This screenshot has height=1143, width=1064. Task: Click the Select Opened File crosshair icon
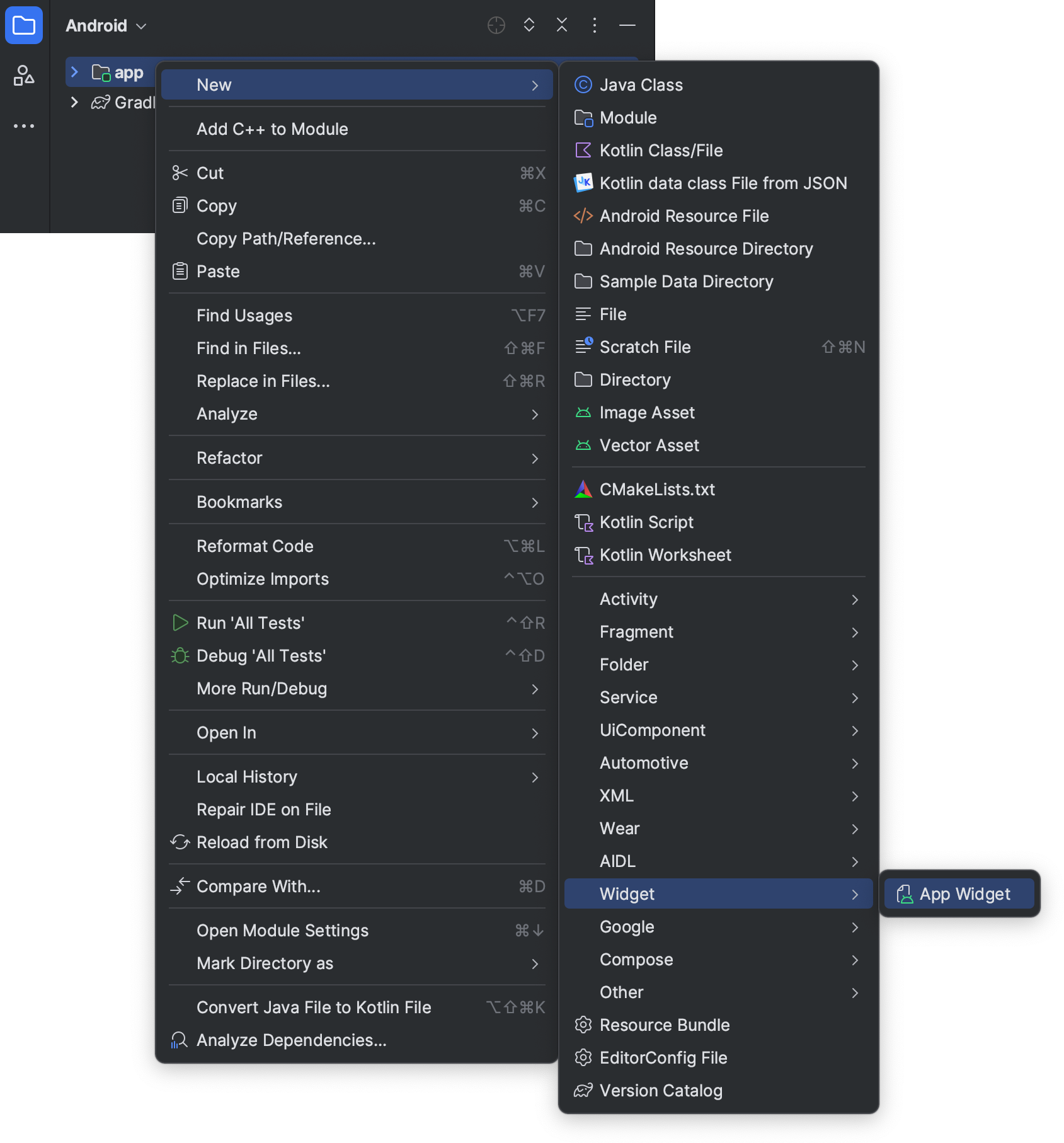[496, 25]
